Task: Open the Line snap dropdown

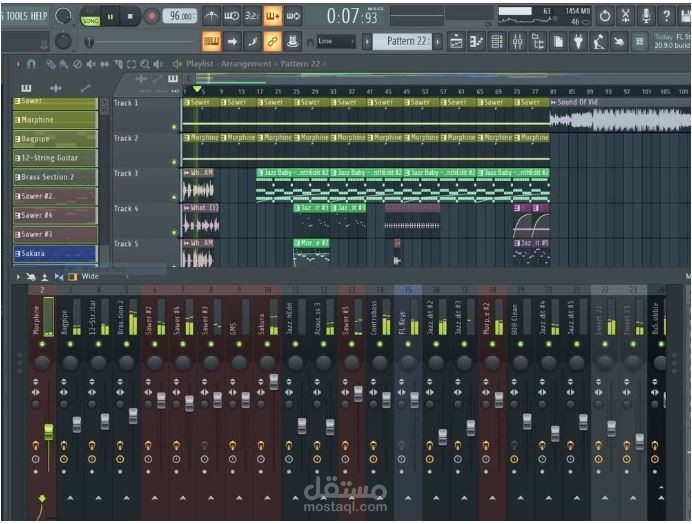Action: 336,41
